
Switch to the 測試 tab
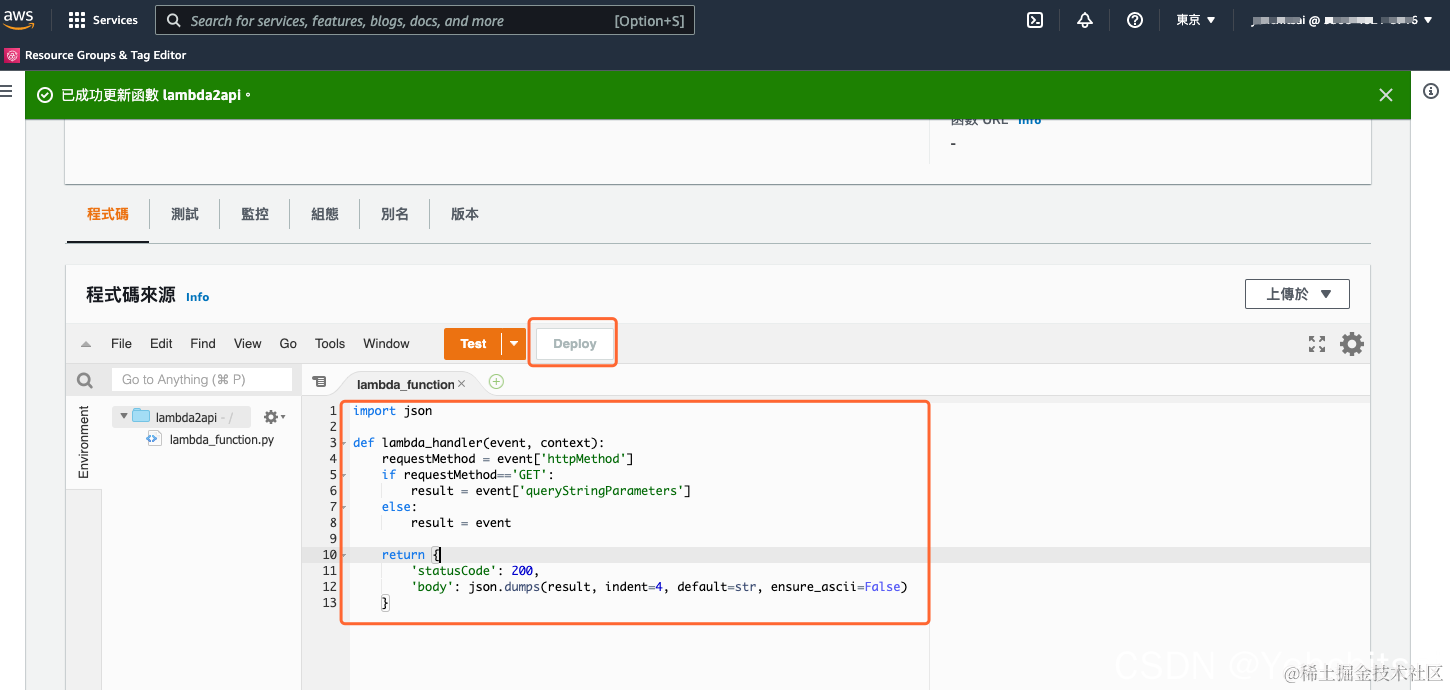(x=185, y=214)
